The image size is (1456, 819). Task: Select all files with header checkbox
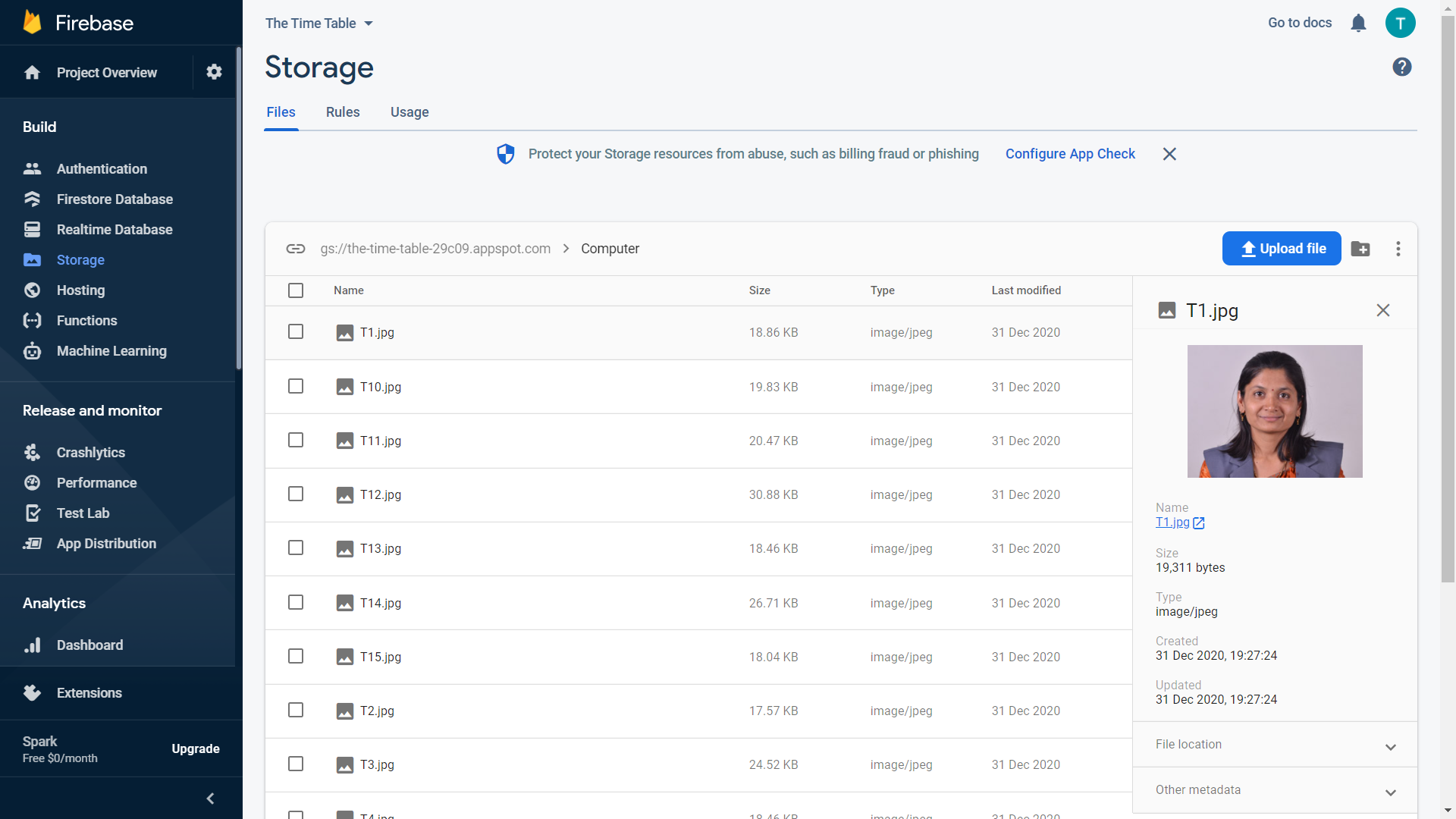(295, 290)
